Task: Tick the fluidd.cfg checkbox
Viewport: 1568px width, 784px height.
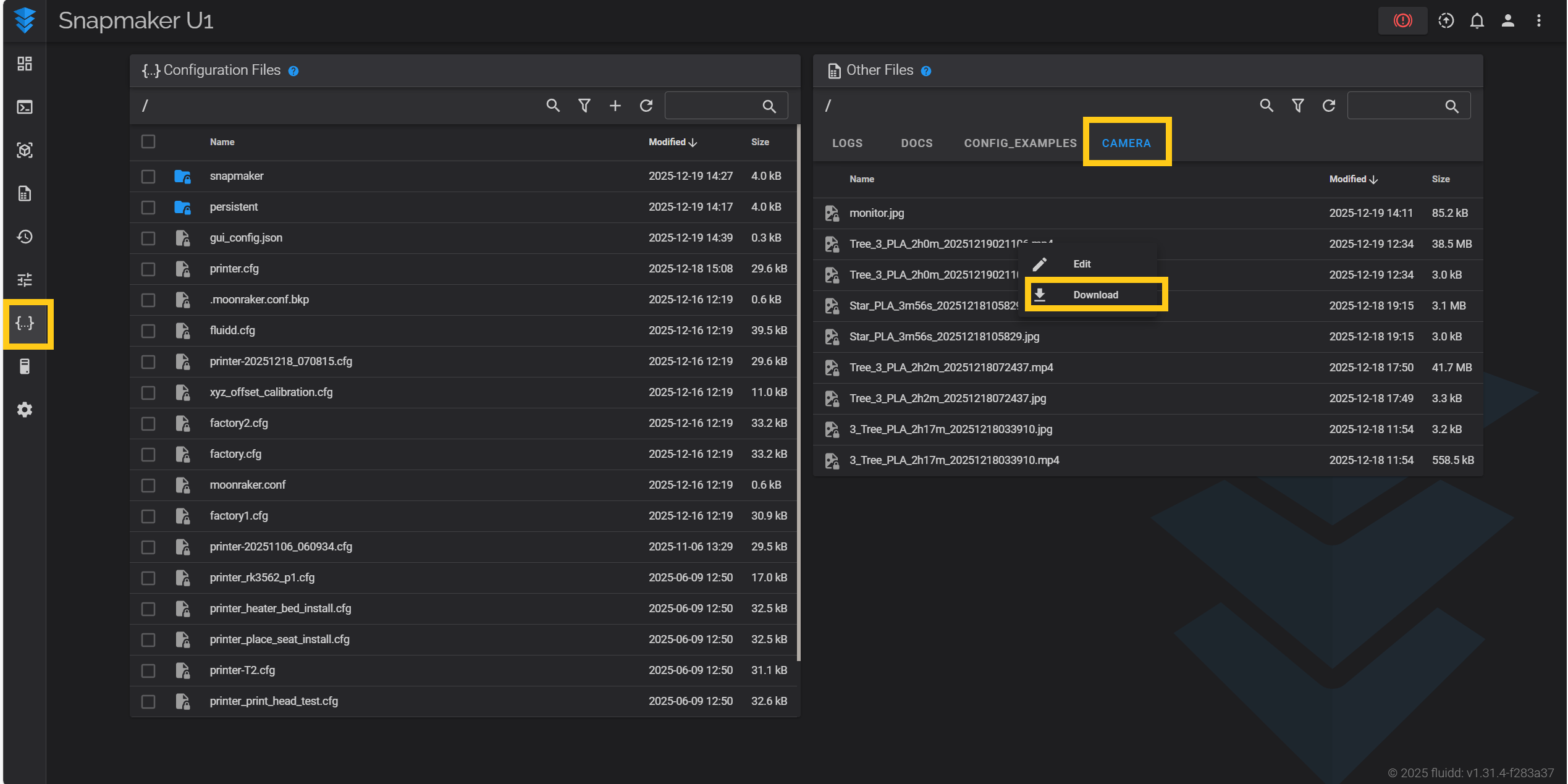Action: coord(148,331)
